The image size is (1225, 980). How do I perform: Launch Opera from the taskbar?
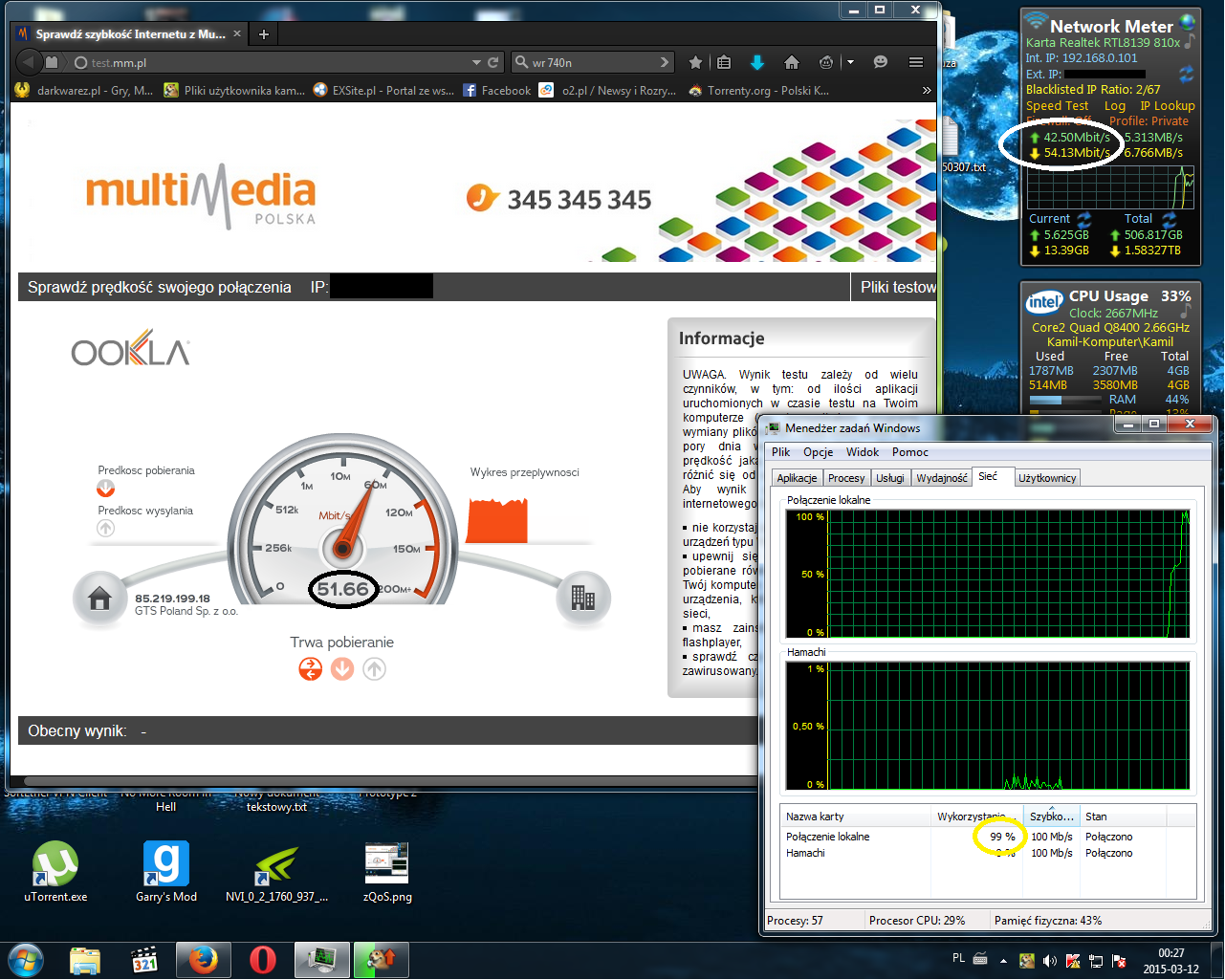(x=262, y=959)
